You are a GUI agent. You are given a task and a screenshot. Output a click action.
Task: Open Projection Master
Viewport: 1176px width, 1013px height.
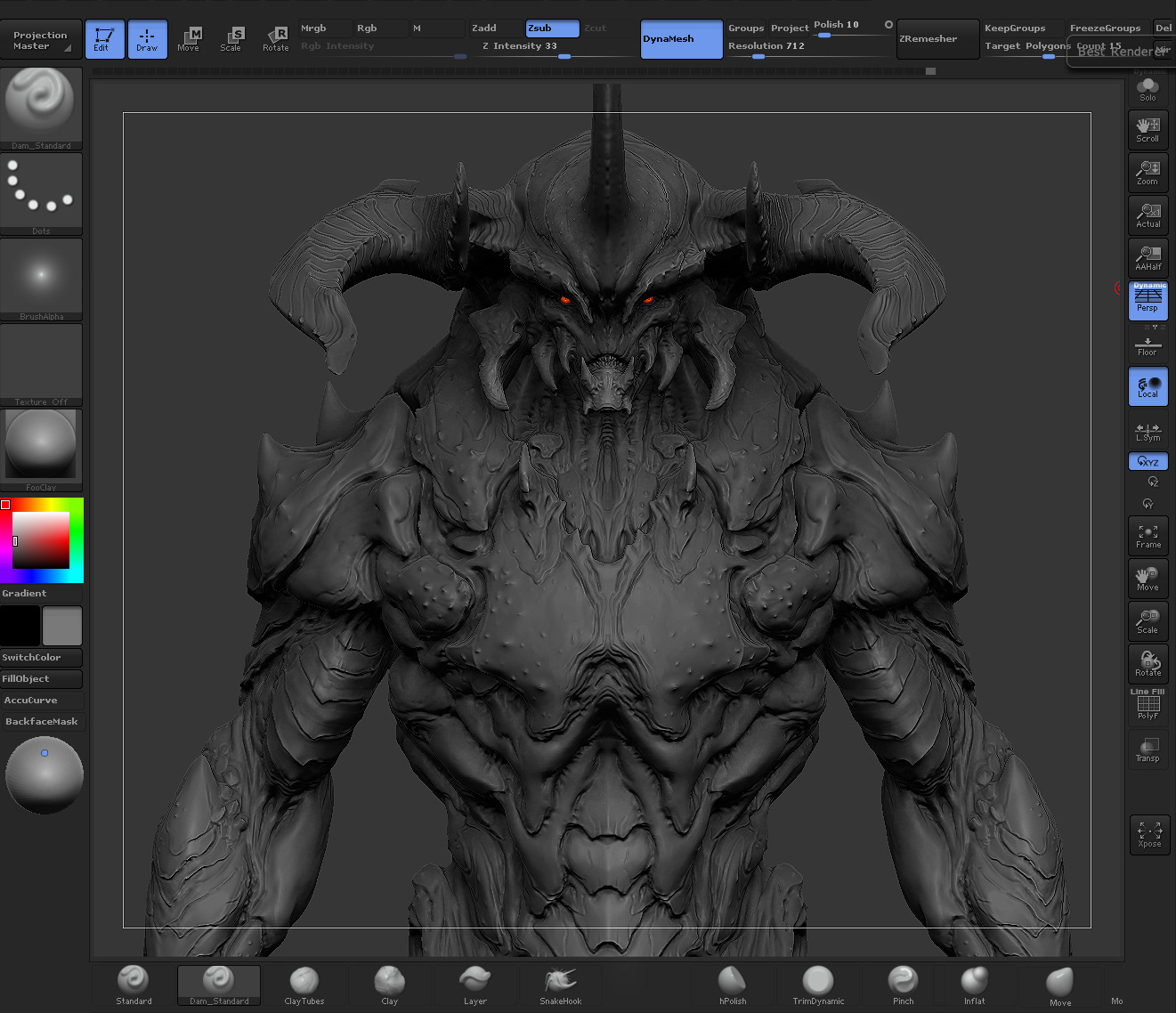click(41, 40)
